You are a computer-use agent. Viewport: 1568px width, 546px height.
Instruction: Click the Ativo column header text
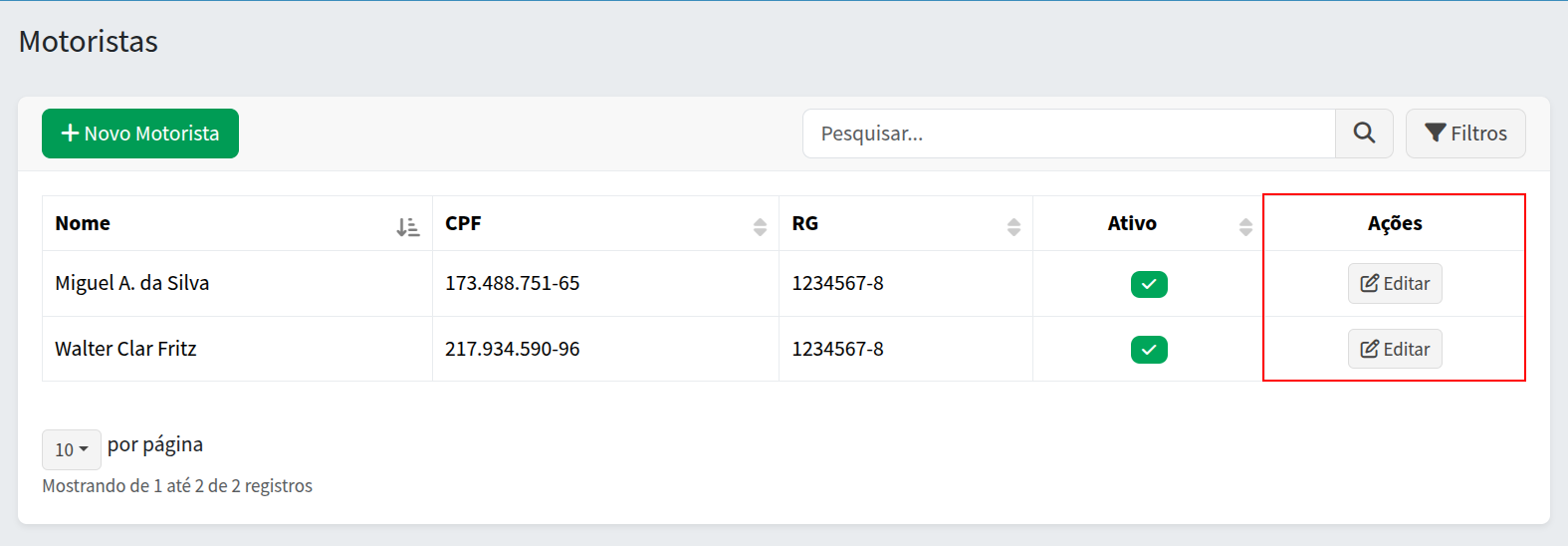coord(1132,223)
